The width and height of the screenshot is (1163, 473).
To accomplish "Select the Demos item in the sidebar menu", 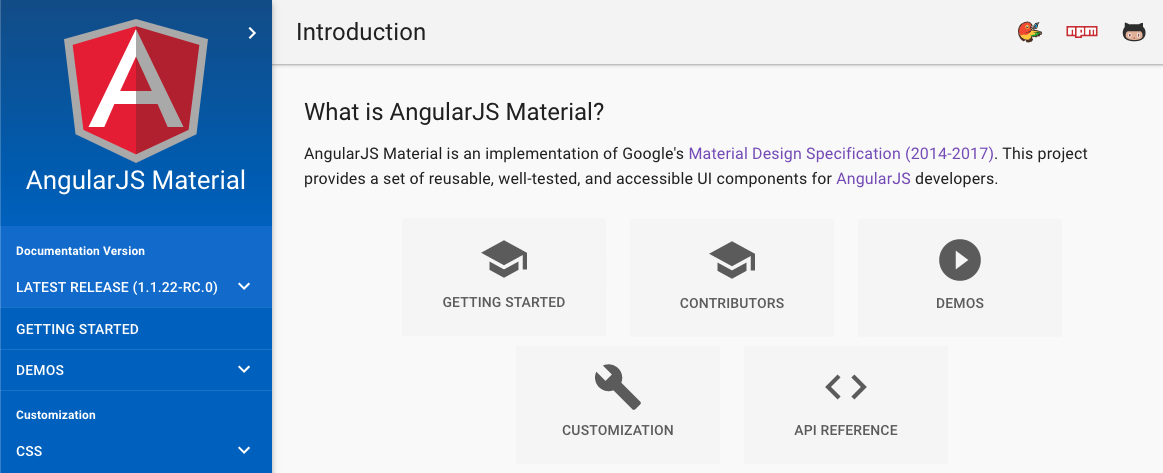I will click(x=136, y=370).
